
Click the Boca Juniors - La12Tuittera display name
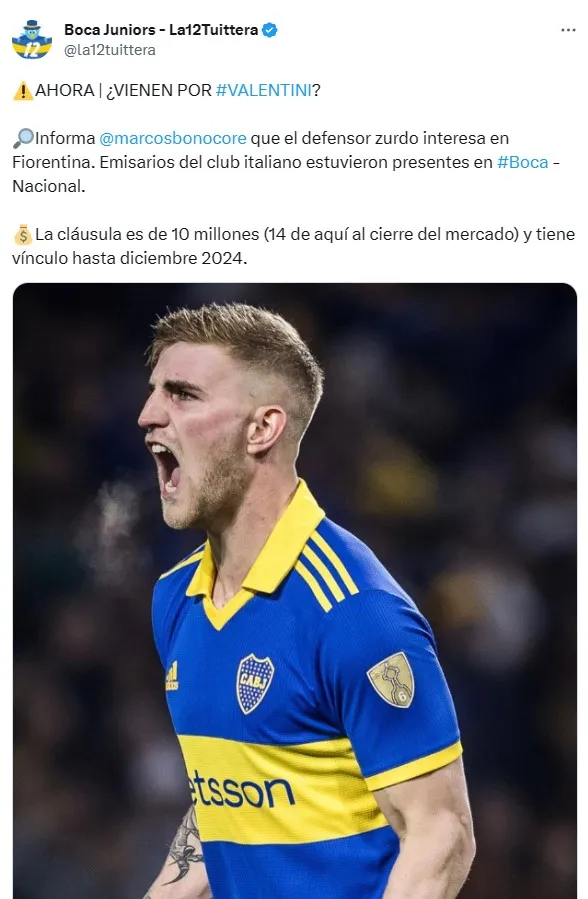pyautogui.click(x=161, y=30)
